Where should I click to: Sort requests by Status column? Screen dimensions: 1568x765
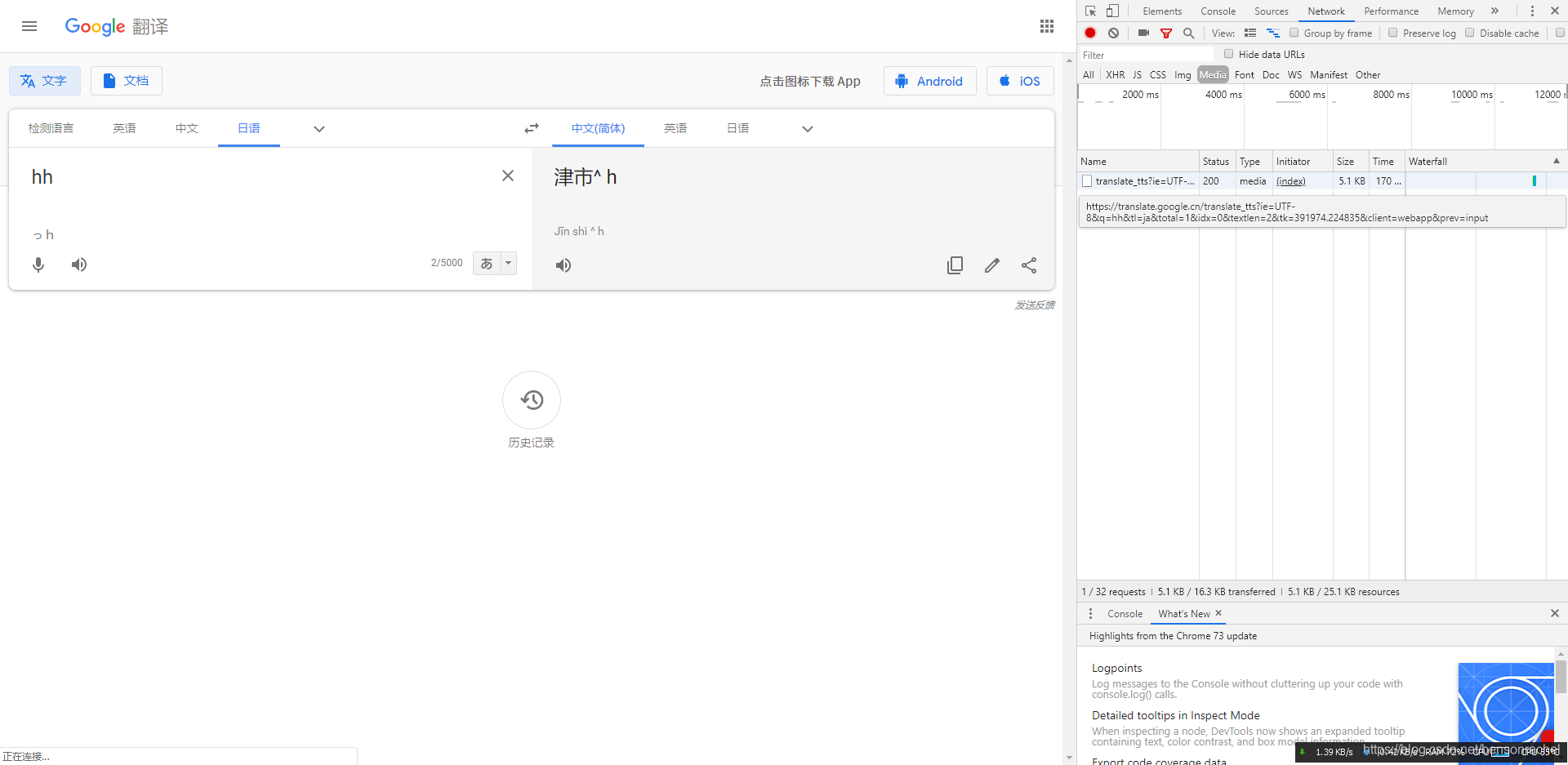click(1217, 161)
